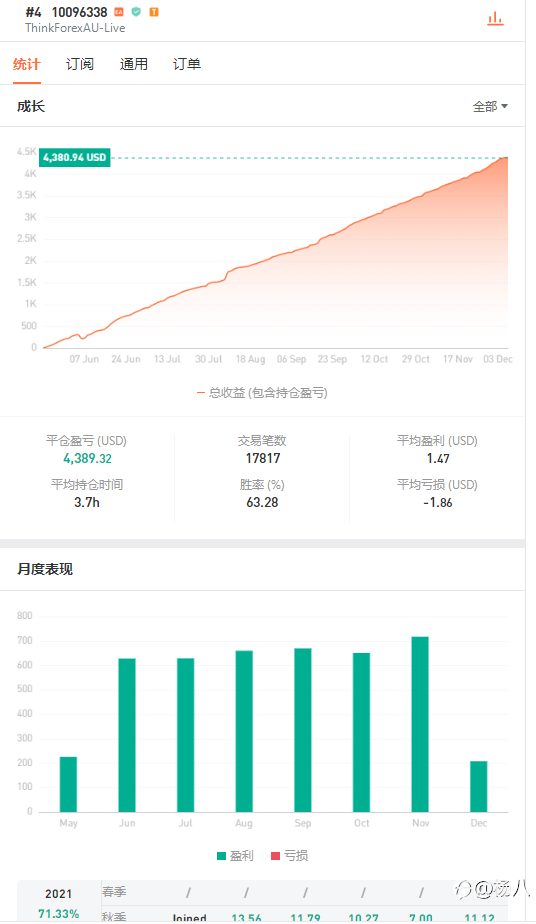Screen dimensions: 536x924
Task: Click the 4,389.32 closed profit value
Action: (87, 458)
